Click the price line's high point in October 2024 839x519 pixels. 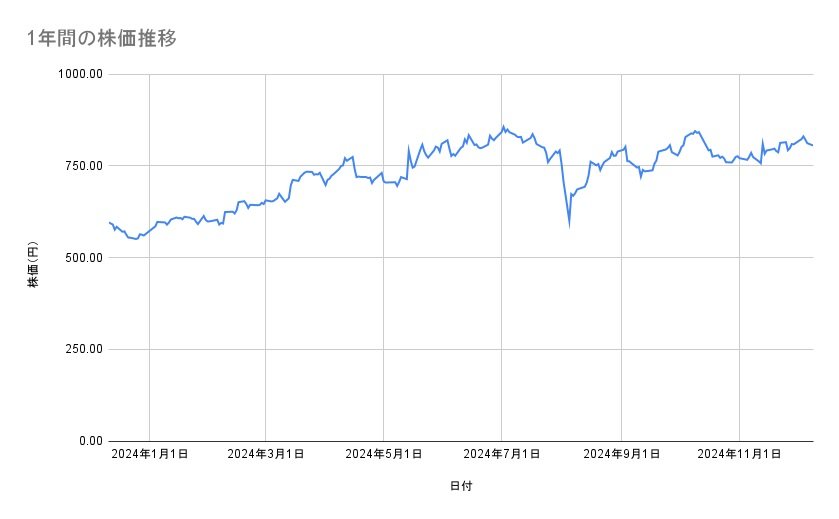(x=694, y=130)
